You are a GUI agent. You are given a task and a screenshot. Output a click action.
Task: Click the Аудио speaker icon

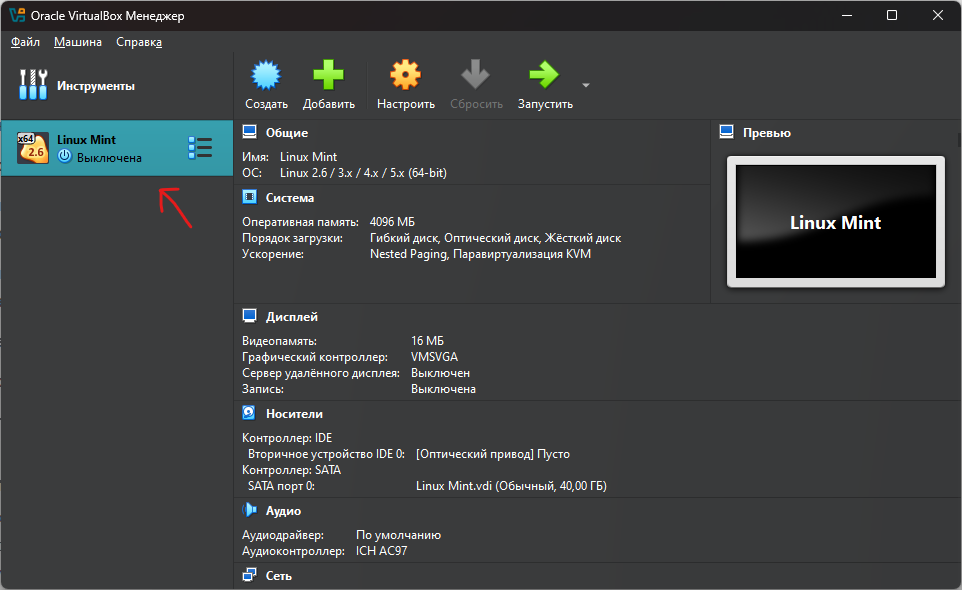point(250,510)
